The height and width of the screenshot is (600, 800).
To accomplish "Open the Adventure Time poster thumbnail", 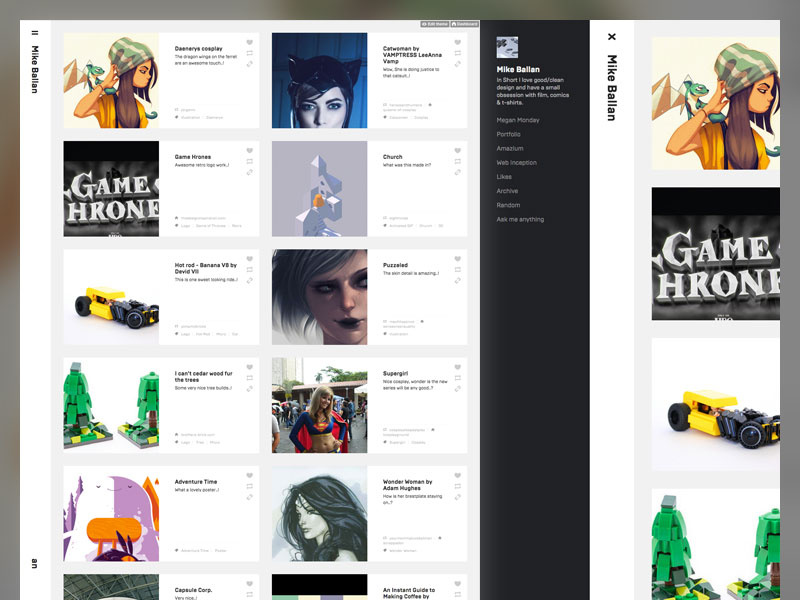I will click(x=111, y=514).
